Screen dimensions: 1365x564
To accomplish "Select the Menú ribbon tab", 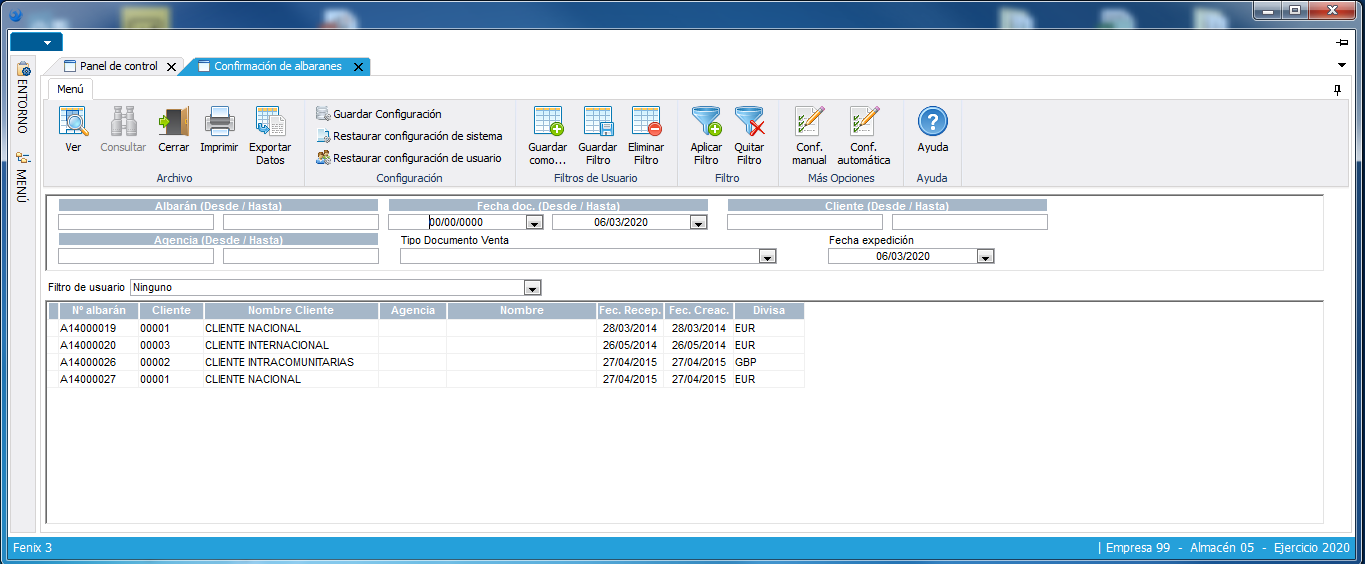I will pos(70,89).
